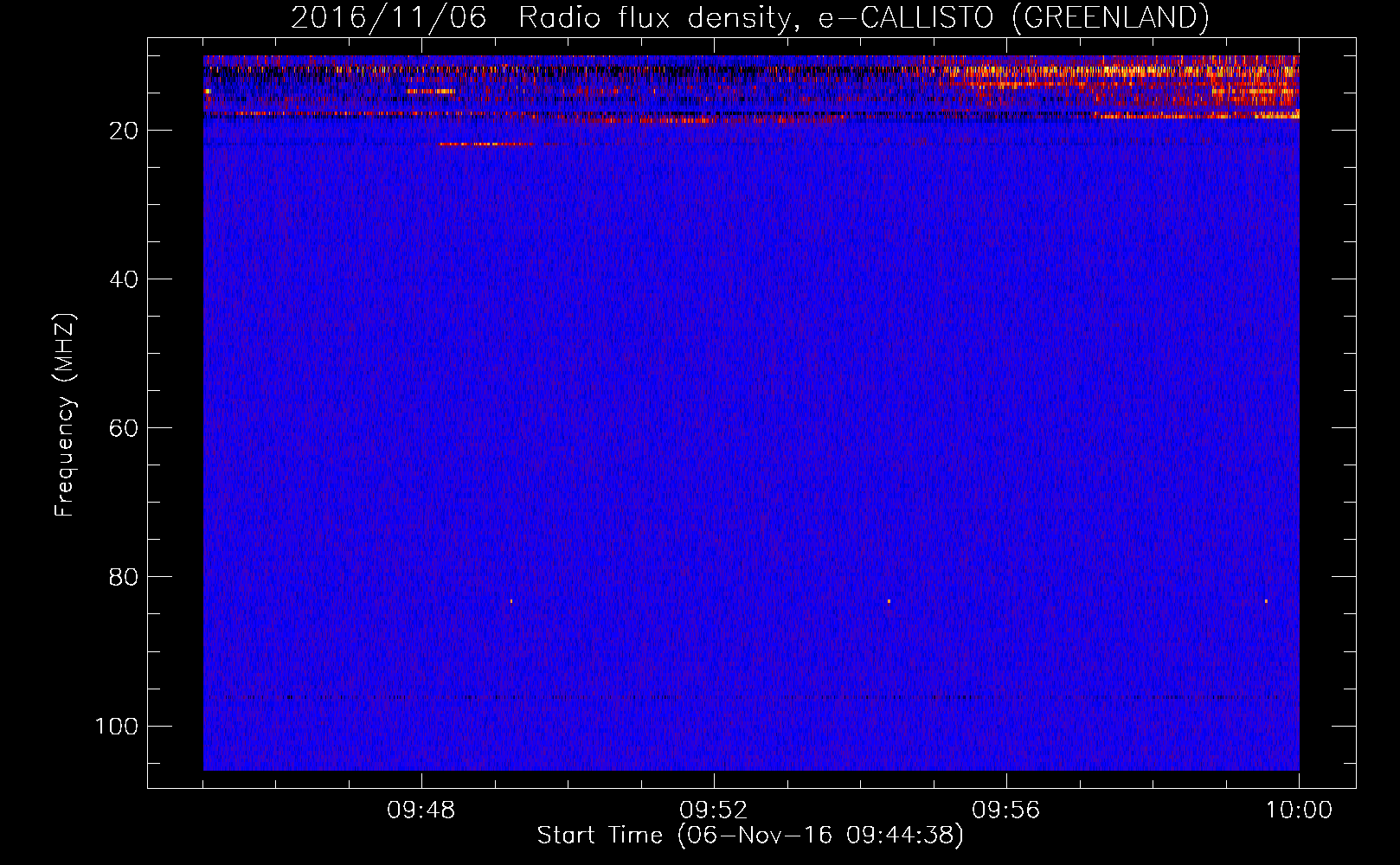The height and width of the screenshot is (865, 1400).
Task: Click the 60 frequency tick label
Action: pyautogui.click(x=125, y=428)
